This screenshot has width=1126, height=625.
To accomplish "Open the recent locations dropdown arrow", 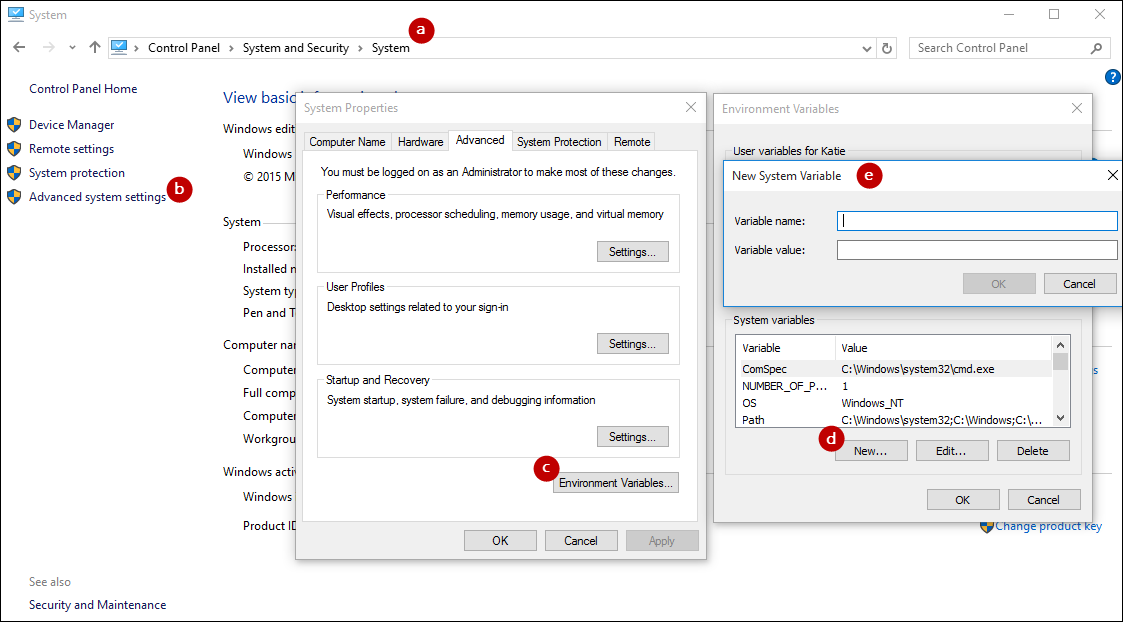I will (72, 48).
